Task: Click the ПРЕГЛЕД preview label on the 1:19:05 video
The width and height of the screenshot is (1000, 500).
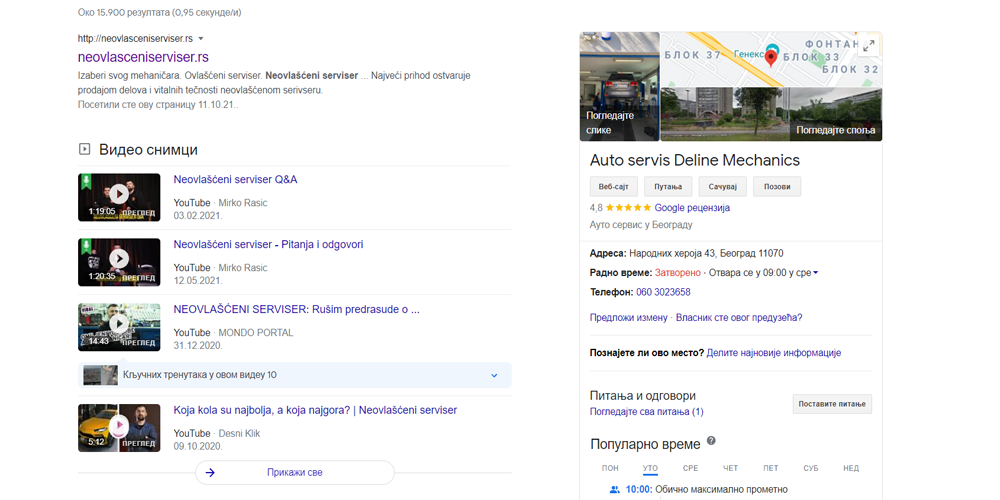Action: [x=138, y=212]
